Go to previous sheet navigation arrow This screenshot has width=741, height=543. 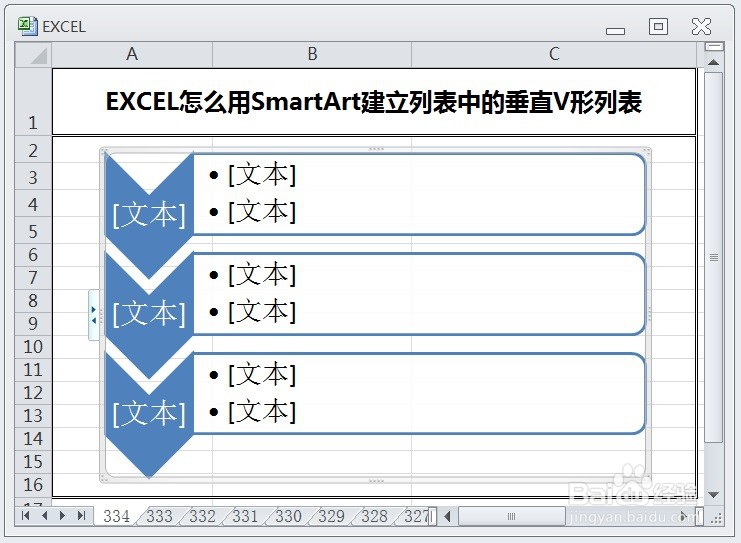pyautogui.click(x=45, y=516)
